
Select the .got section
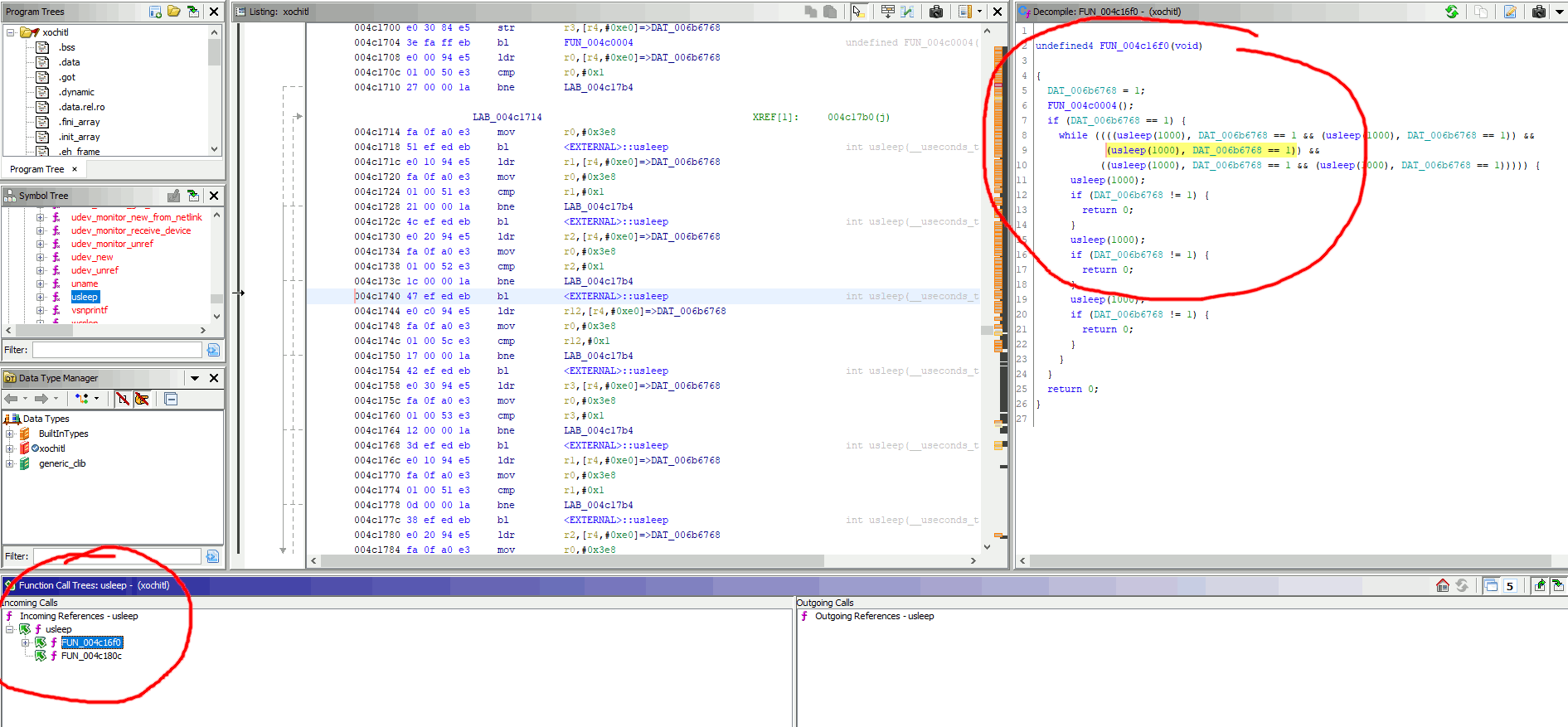67,77
